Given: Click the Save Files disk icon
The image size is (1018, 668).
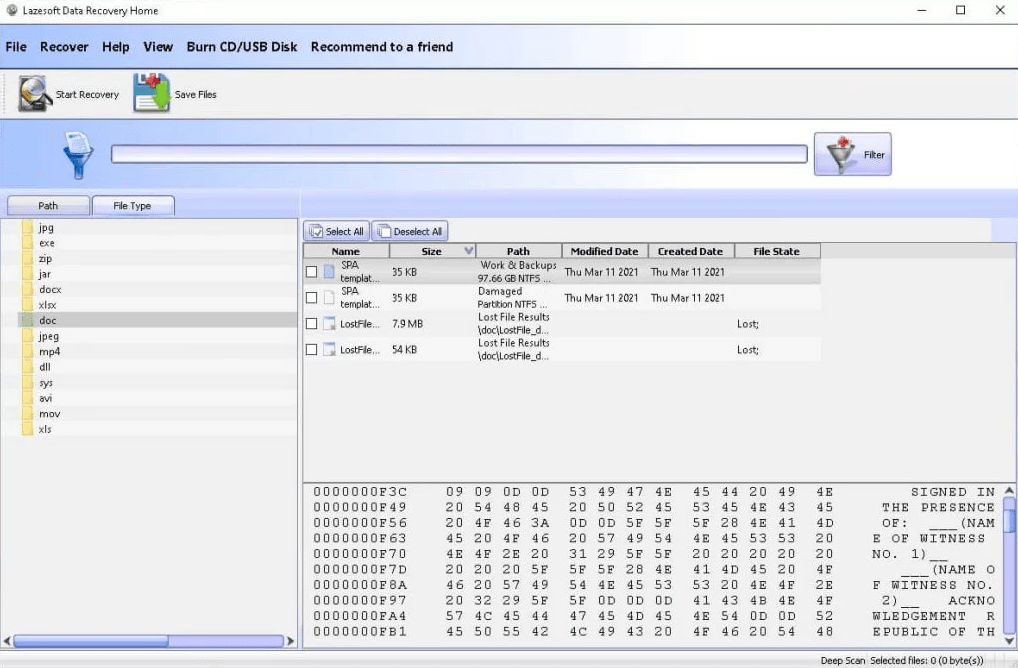Looking at the screenshot, I should 151,94.
